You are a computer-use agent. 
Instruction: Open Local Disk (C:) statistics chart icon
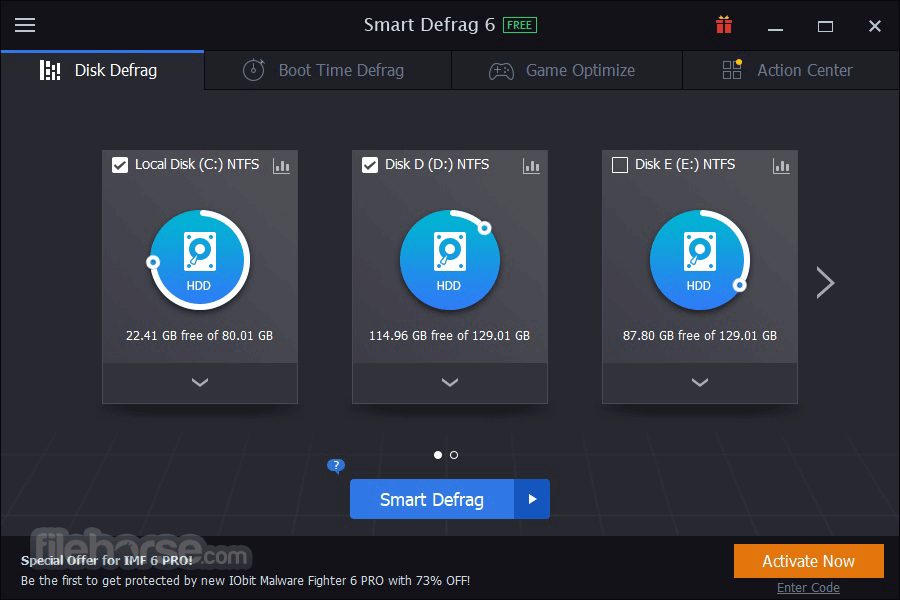(281, 165)
